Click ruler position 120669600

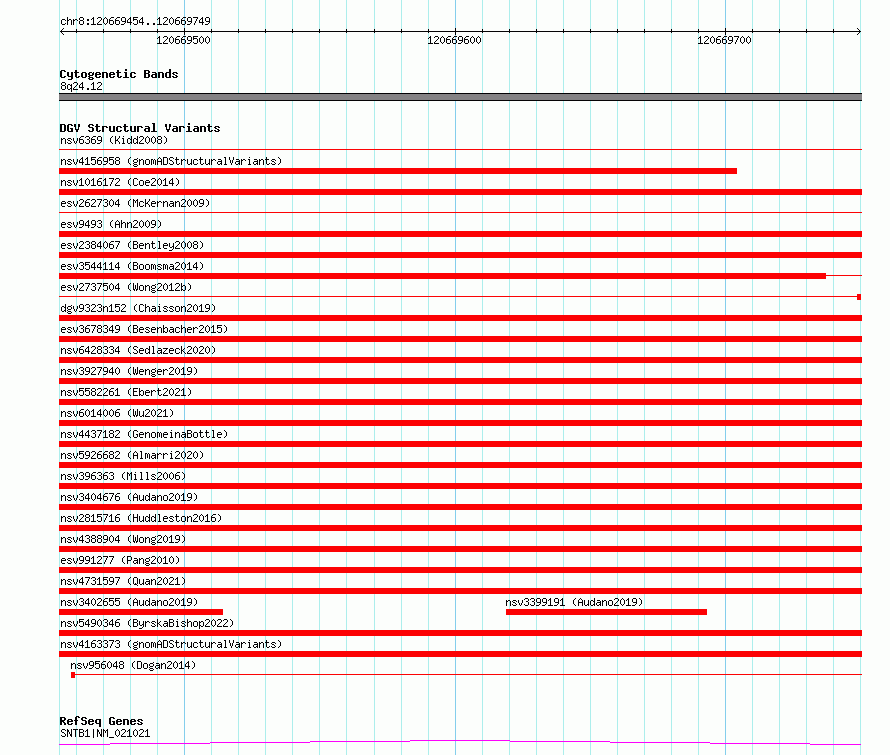454,40
